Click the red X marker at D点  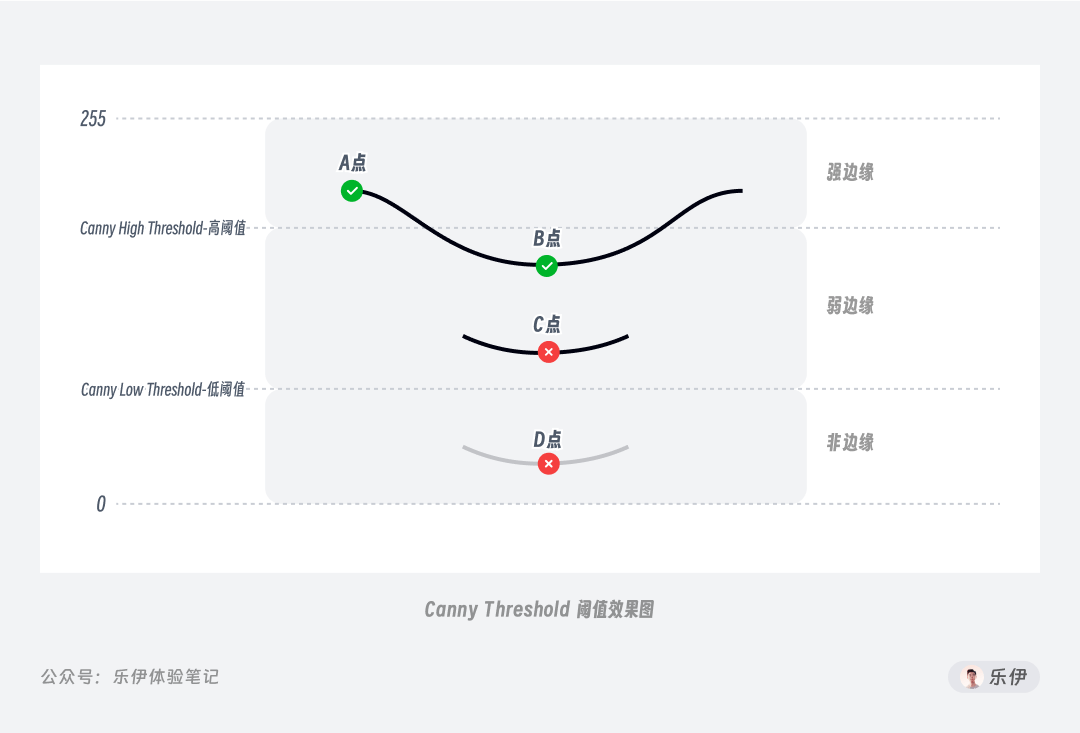pos(548,464)
